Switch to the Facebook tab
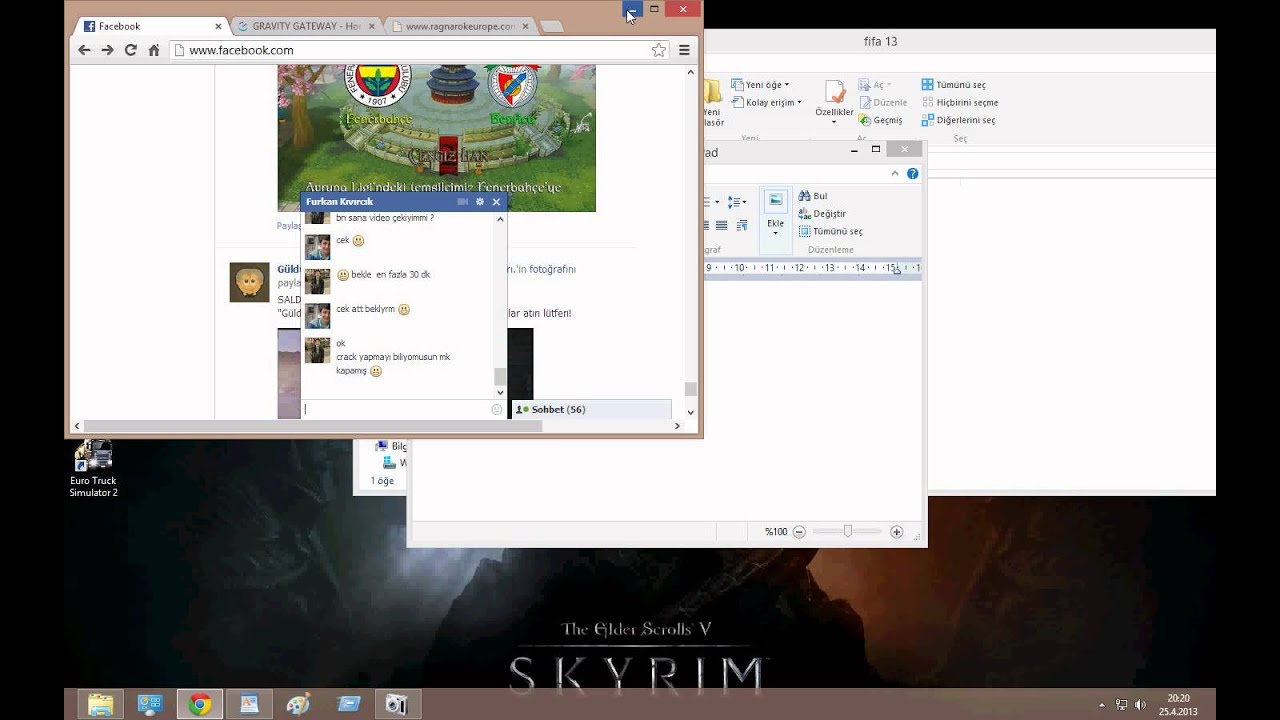This screenshot has width=1280, height=720. coord(150,26)
